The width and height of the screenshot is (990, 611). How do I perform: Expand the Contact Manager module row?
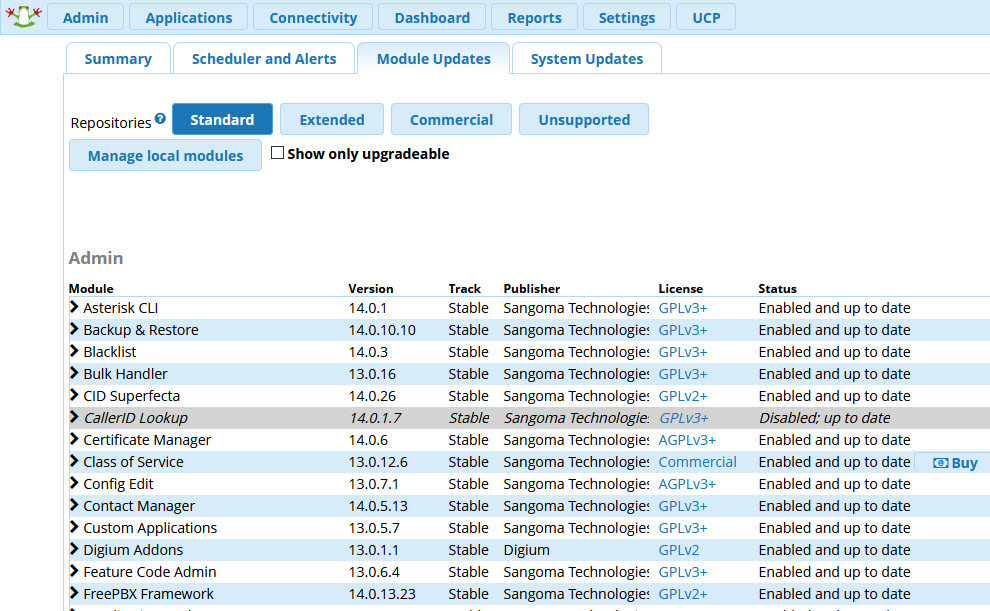click(74, 506)
